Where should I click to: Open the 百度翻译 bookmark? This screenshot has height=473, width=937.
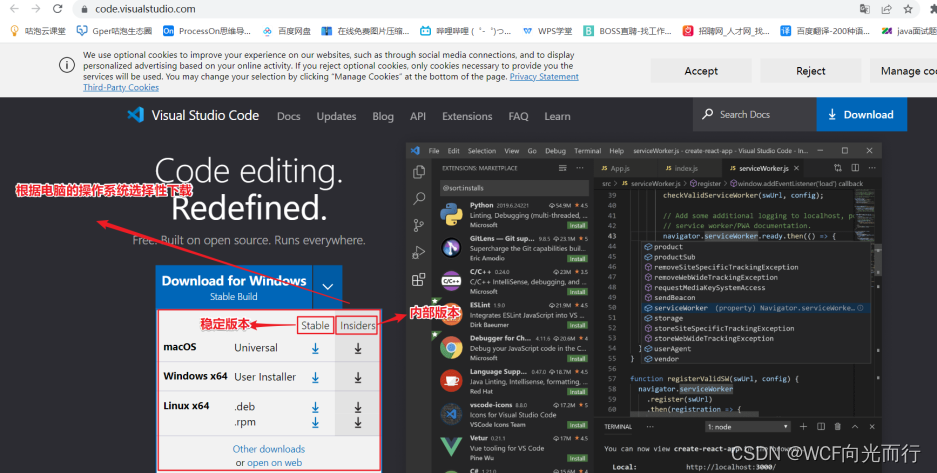(x=825, y=31)
